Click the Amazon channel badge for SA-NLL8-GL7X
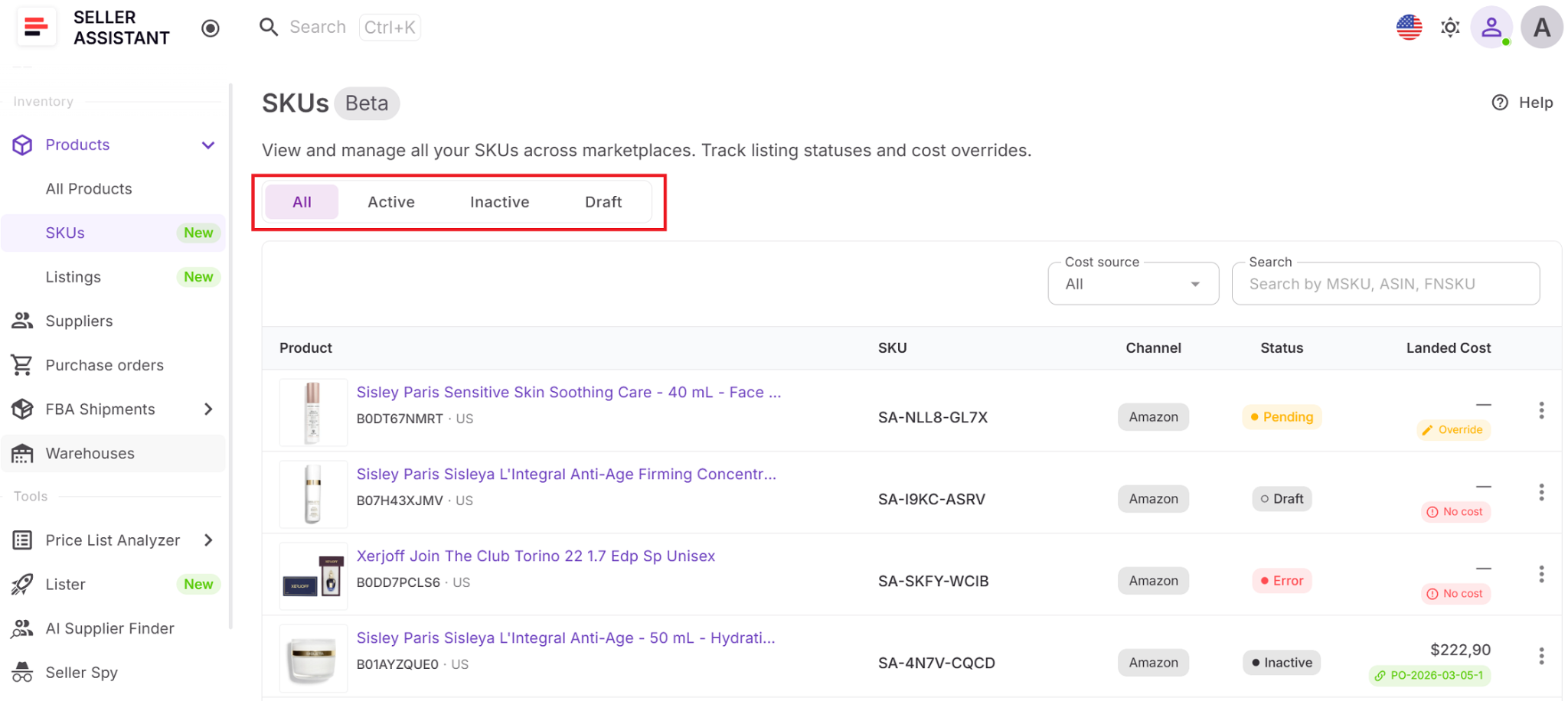 coord(1153,417)
